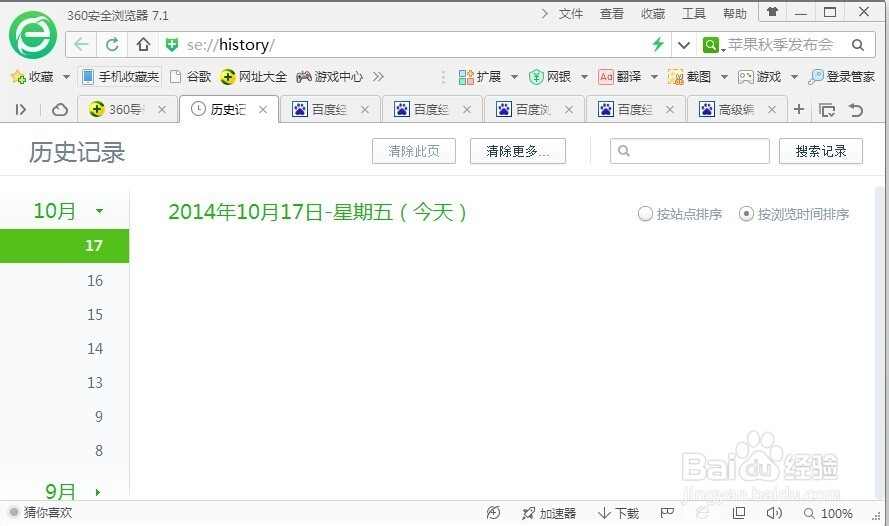Click the tab list window icon
This screenshot has height=526, width=889.
(827, 109)
